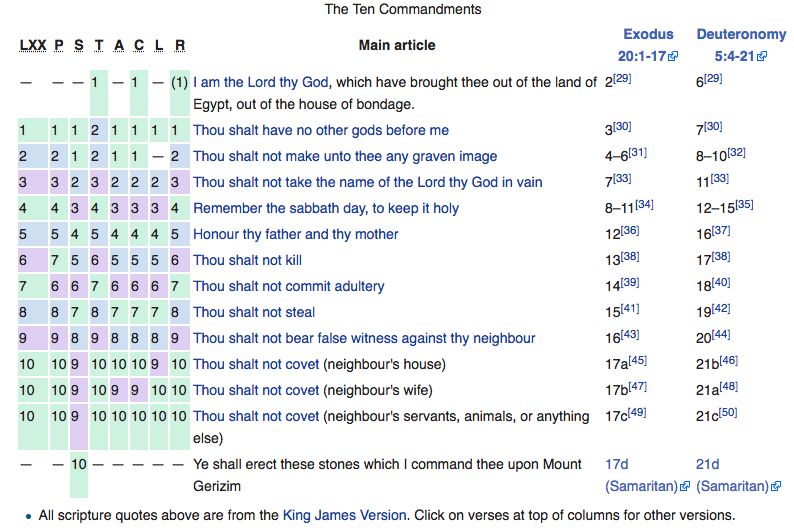Open footnote [50] next to verse 21c
Image resolution: width=794 pixels, height=531 pixels.
click(728, 413)
